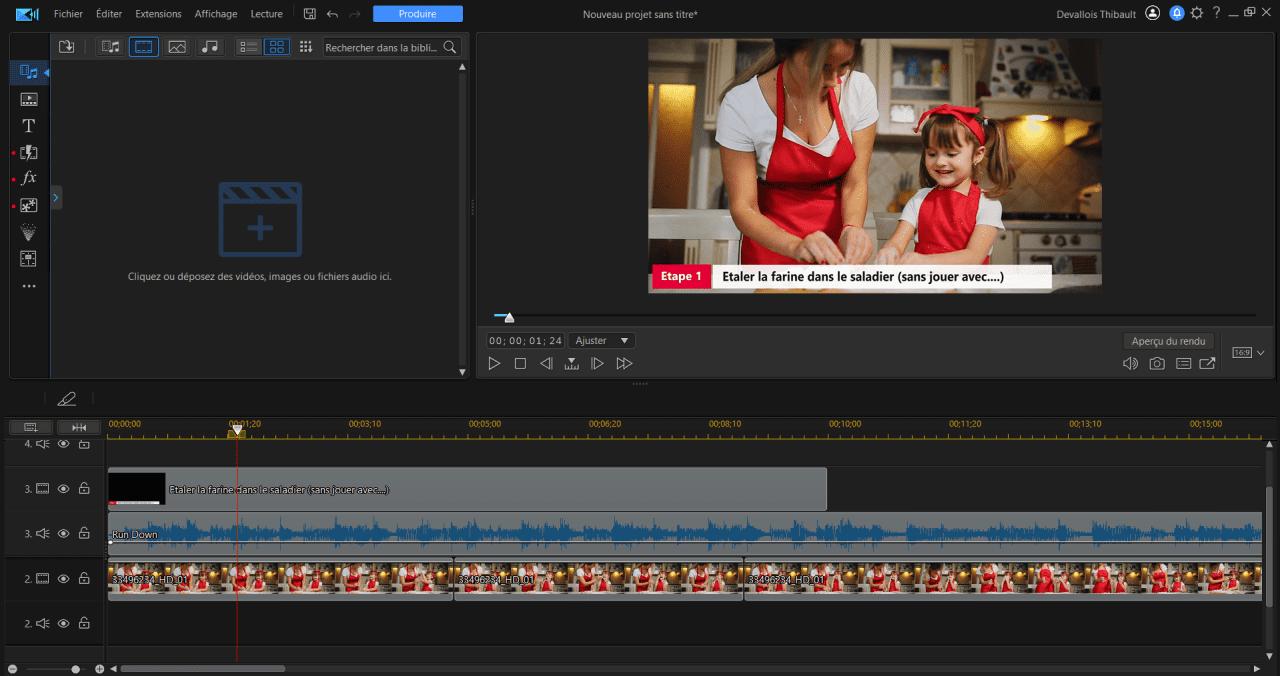The height and width of the screenshot is (676, 1280).
Task: Filter library to show images only
Action: click(x=177, y=47)
